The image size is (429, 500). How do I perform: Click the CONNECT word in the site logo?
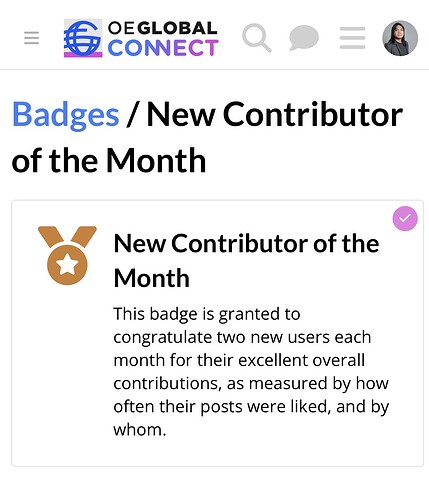(163, 48)
